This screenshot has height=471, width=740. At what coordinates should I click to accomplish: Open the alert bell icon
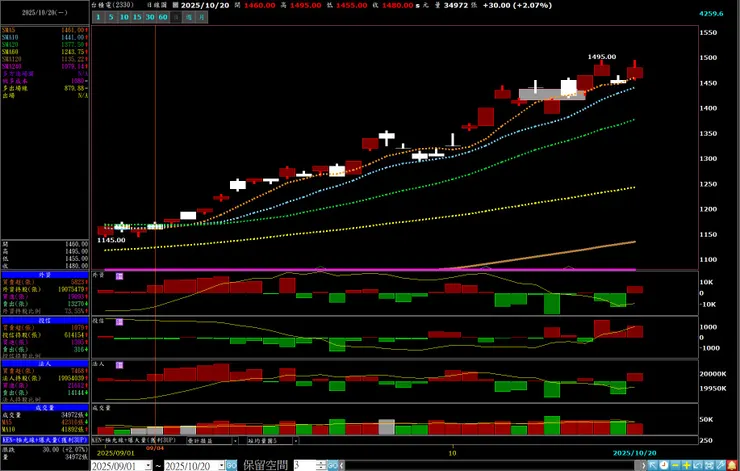coord(732,465)
